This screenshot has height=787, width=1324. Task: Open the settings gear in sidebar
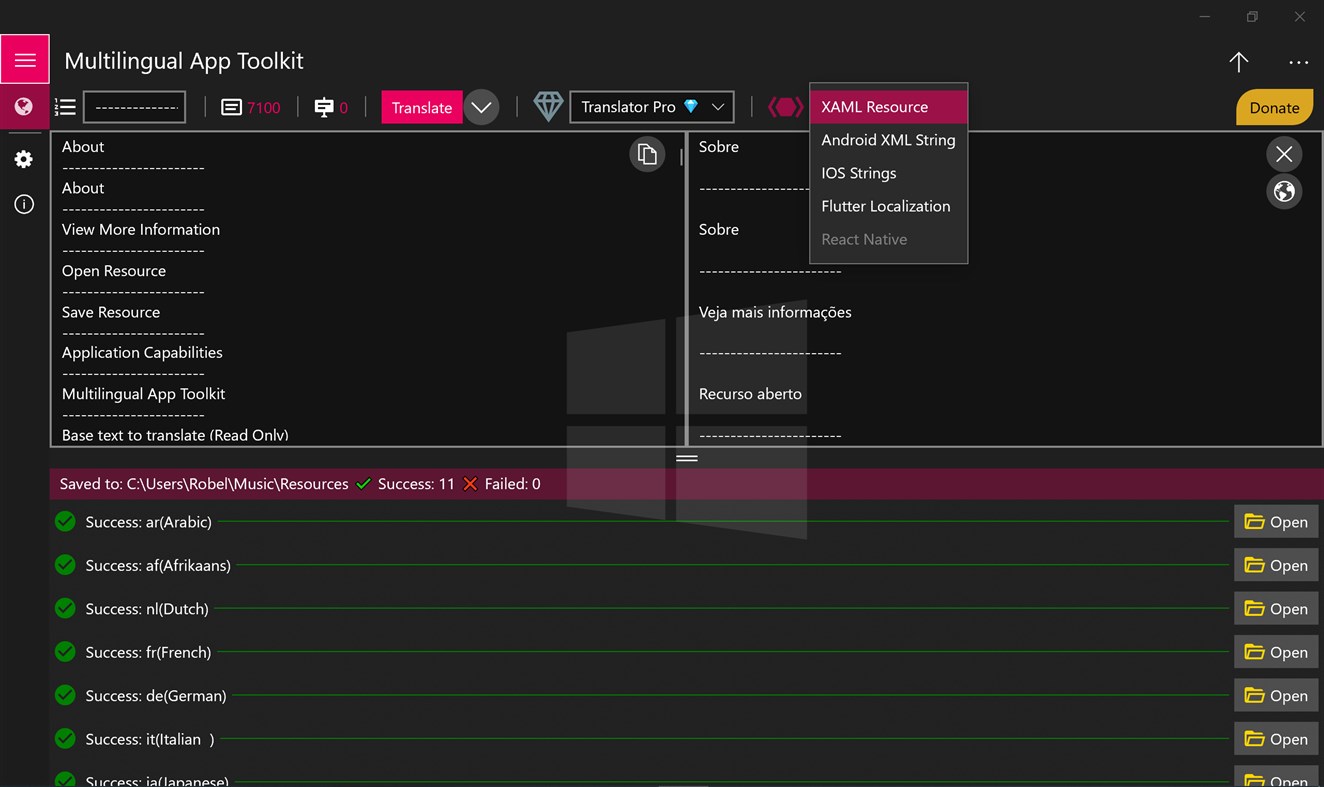pyautogui.click(x=24, y=160)
